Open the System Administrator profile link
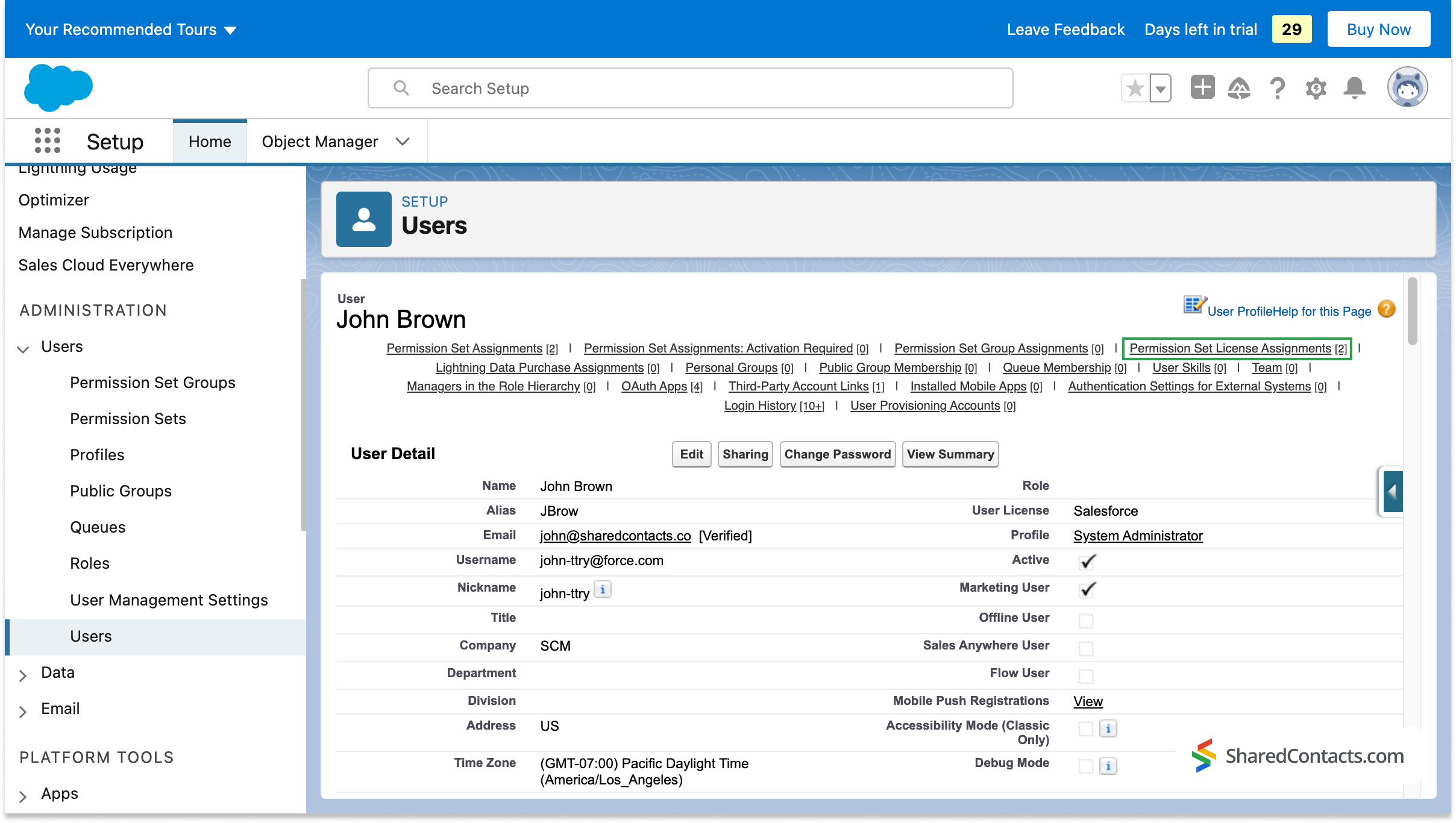1456x823 pixels. click(x=1138, y=536)
